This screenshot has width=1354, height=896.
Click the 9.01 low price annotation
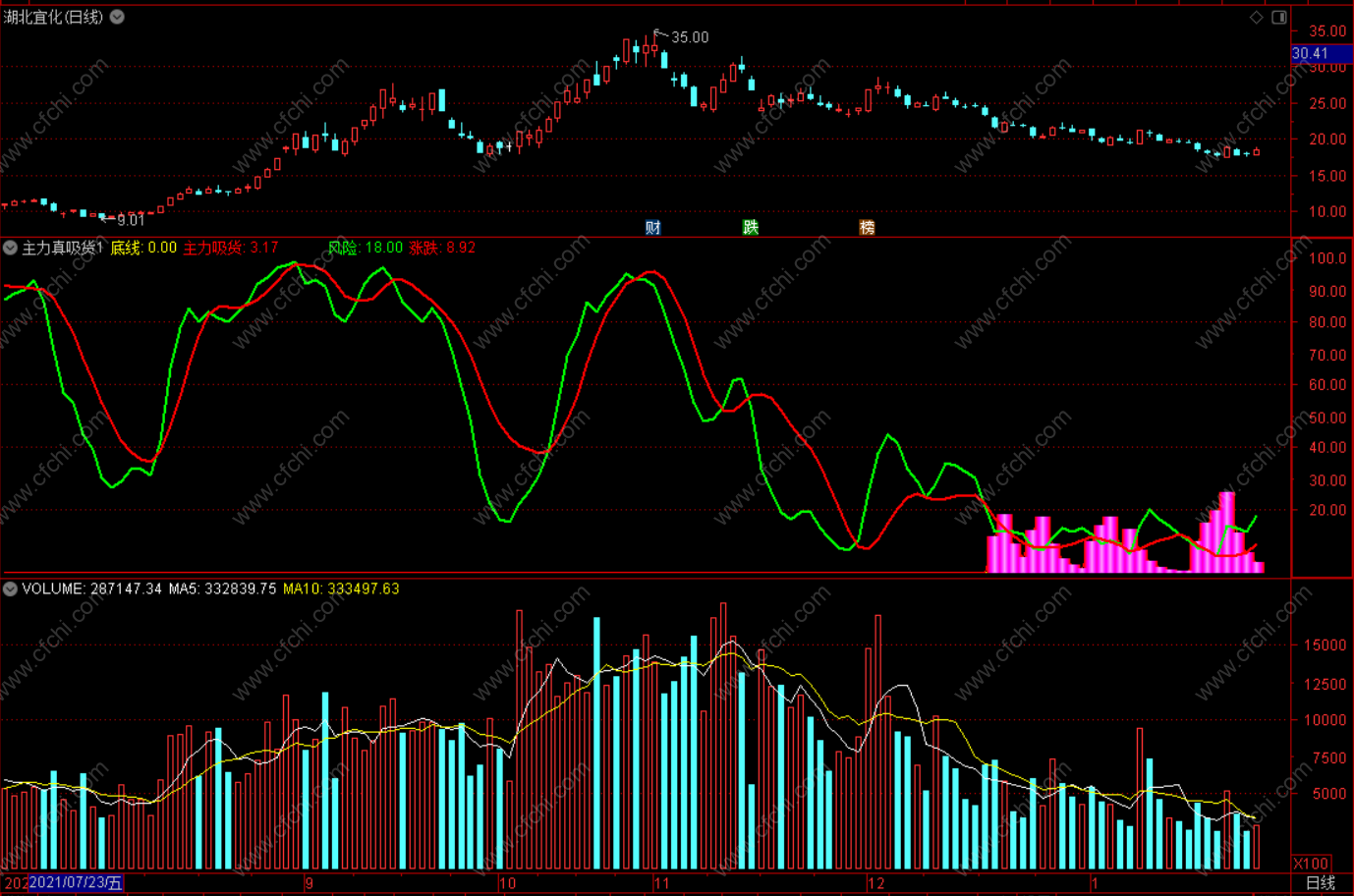[131, 220]
